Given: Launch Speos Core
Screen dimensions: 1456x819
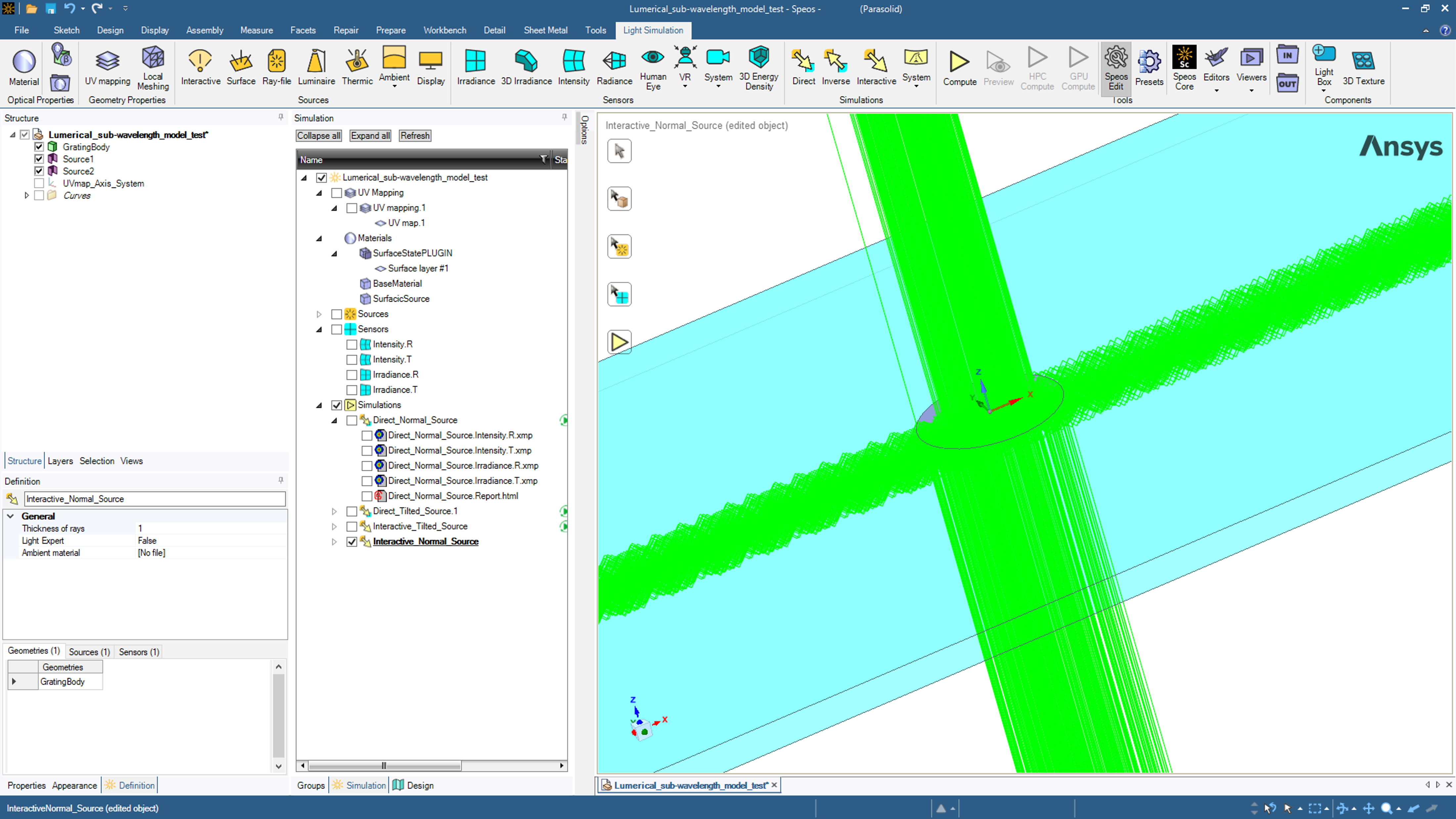Looking at the screenshot, I should click(x=1184, y=67).
